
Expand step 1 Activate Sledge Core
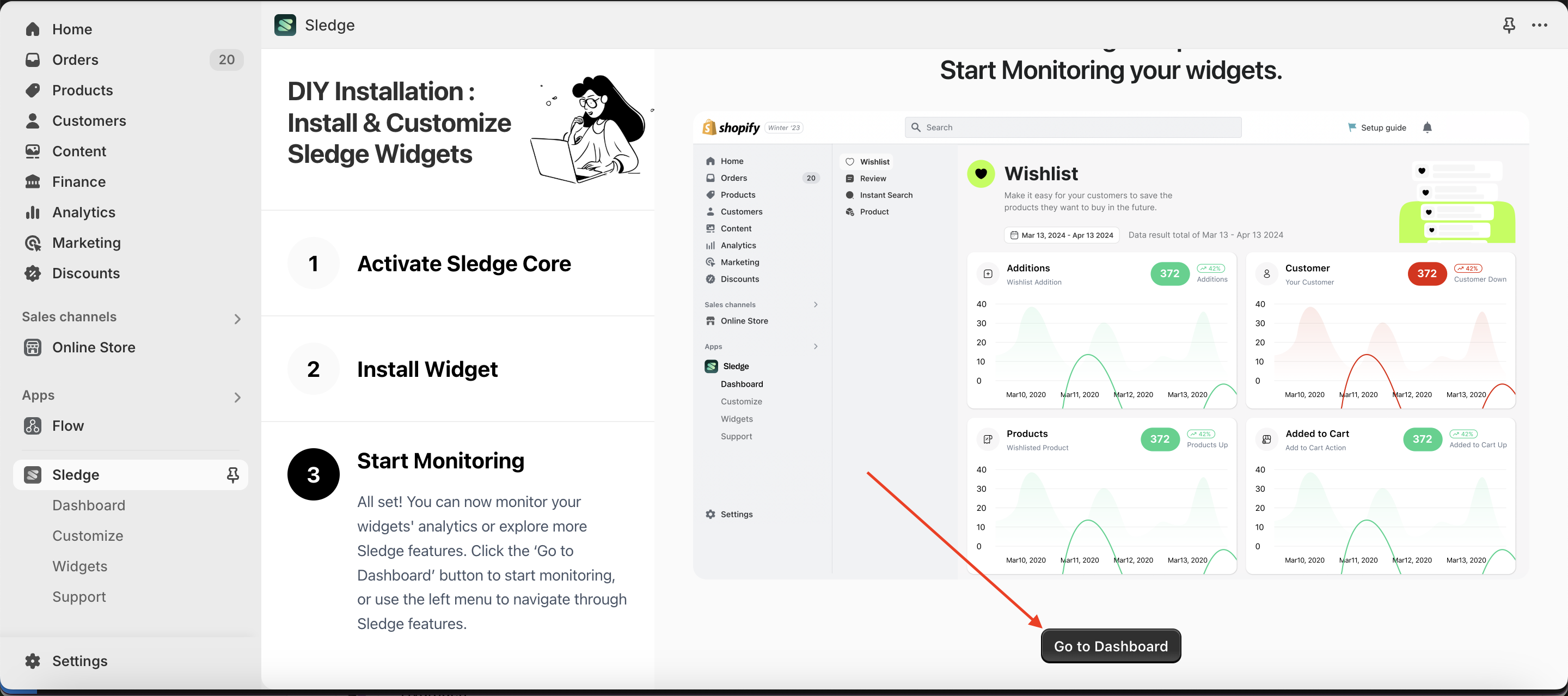coord(463,264)
